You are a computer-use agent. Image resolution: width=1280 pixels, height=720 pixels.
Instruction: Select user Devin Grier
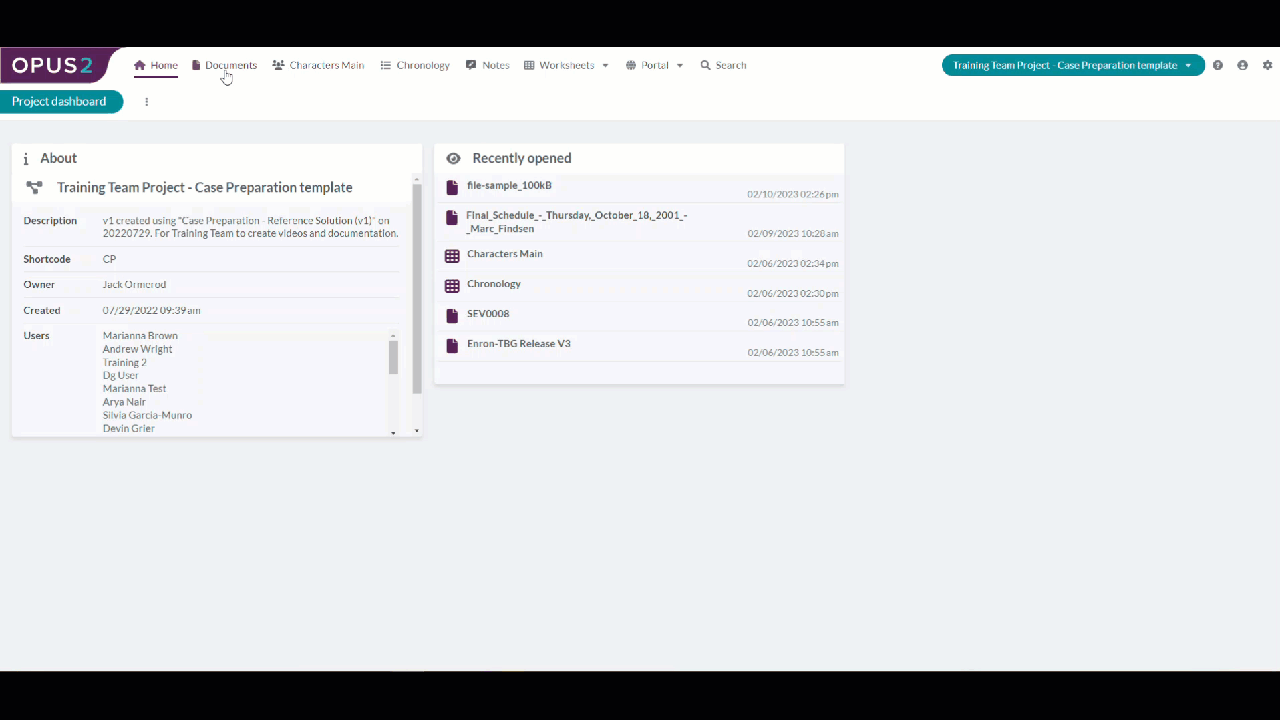click(x=129, y=428)
